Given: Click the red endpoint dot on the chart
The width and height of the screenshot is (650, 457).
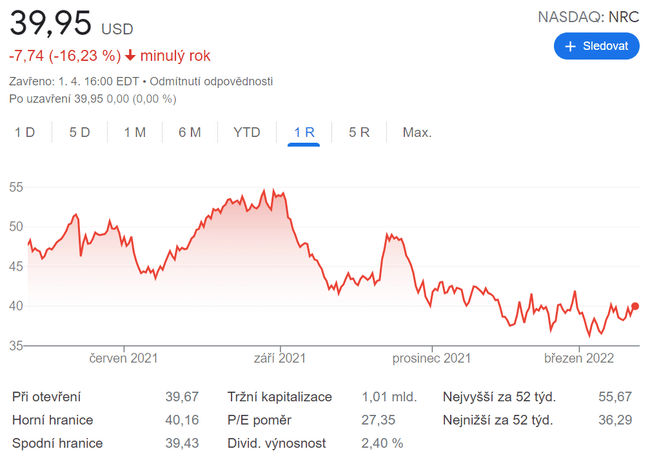Looking at the screenshot, I should click(636, 307).
